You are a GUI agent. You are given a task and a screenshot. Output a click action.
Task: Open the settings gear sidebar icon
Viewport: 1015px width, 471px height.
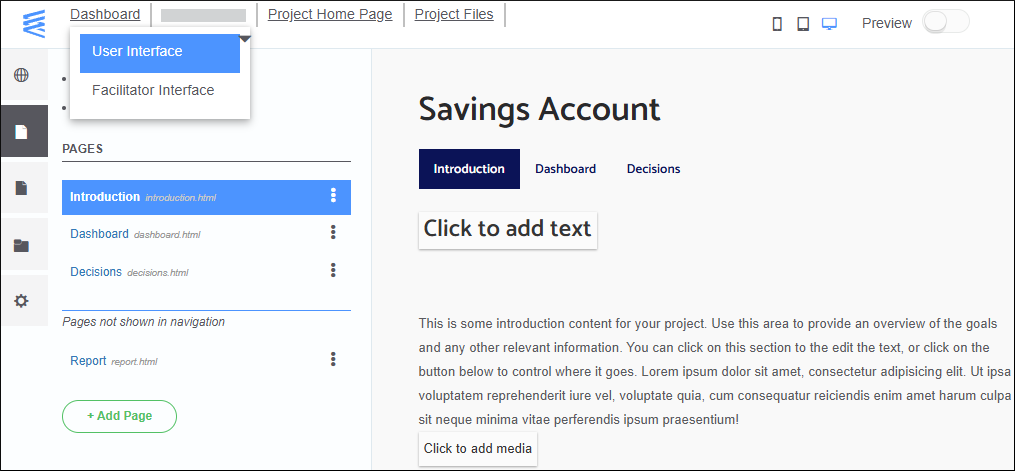coord(21,301)
